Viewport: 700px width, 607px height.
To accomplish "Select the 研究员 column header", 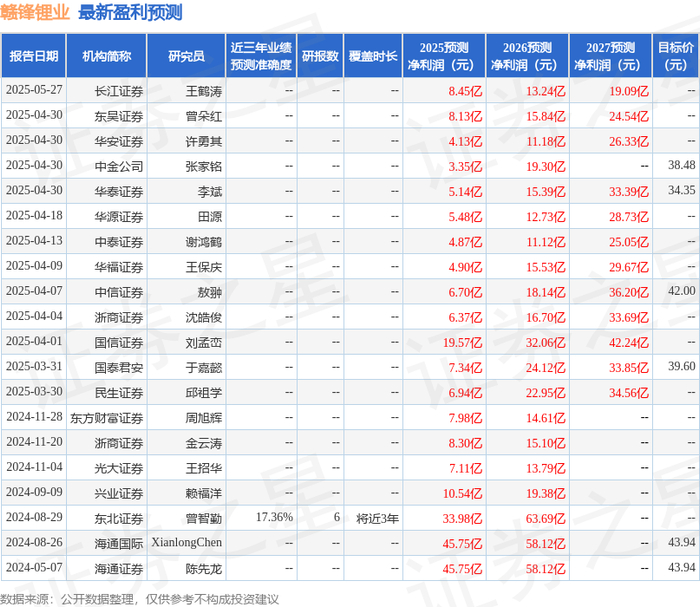I will (186, 56).
